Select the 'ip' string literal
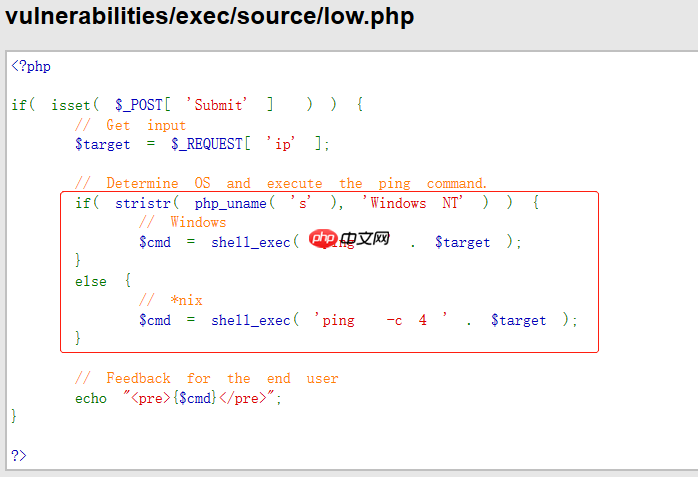Screen dimensions: 698x477 (x=282, y=144)
